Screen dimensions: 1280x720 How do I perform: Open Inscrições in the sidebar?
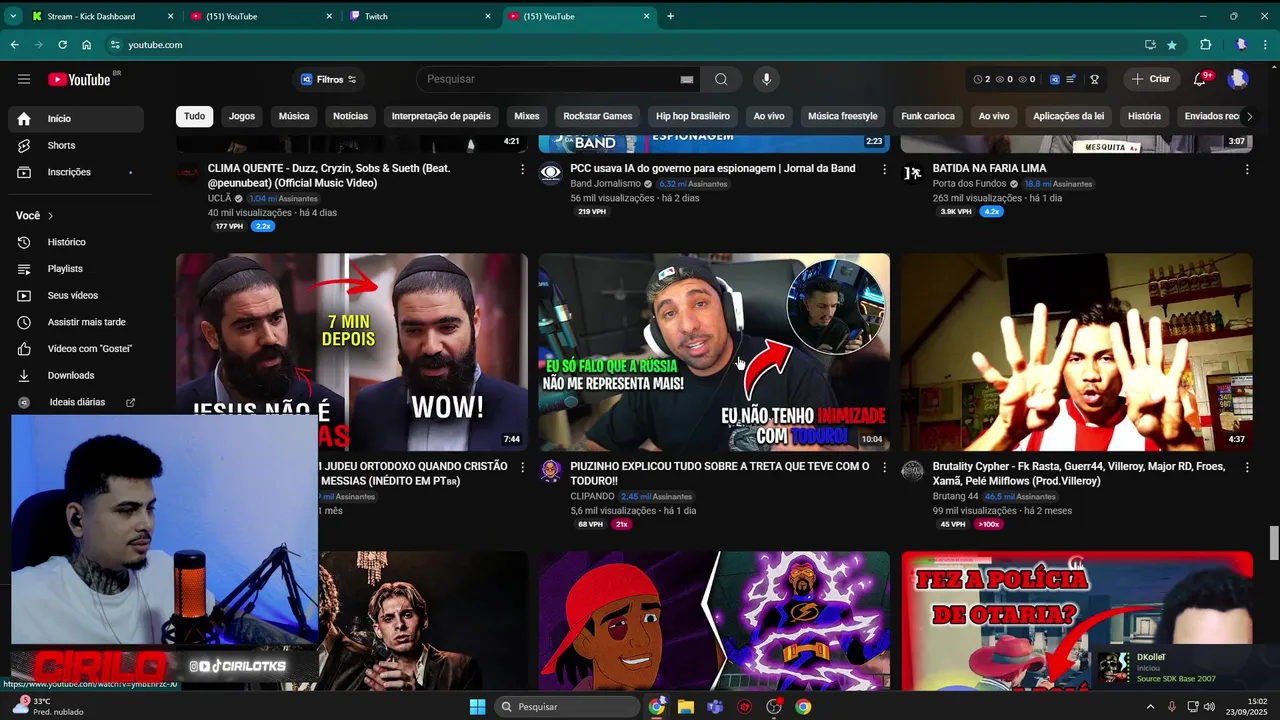click(76, 172)
